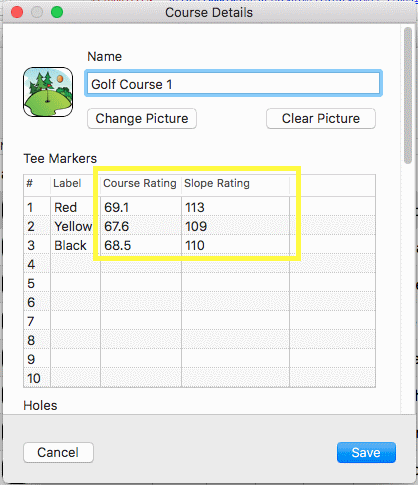Cancel the Course Details dialog
The width and height of the screenshot is (418, 485).
58,452
